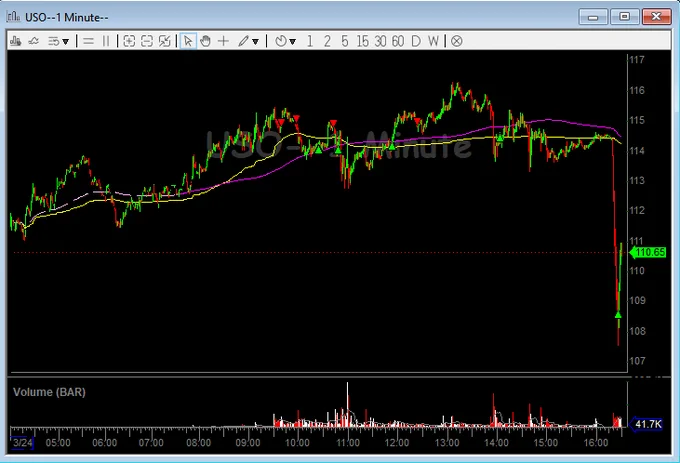
Task: Switch to 1 minute timeframe
Action: (x=310, y=41)
